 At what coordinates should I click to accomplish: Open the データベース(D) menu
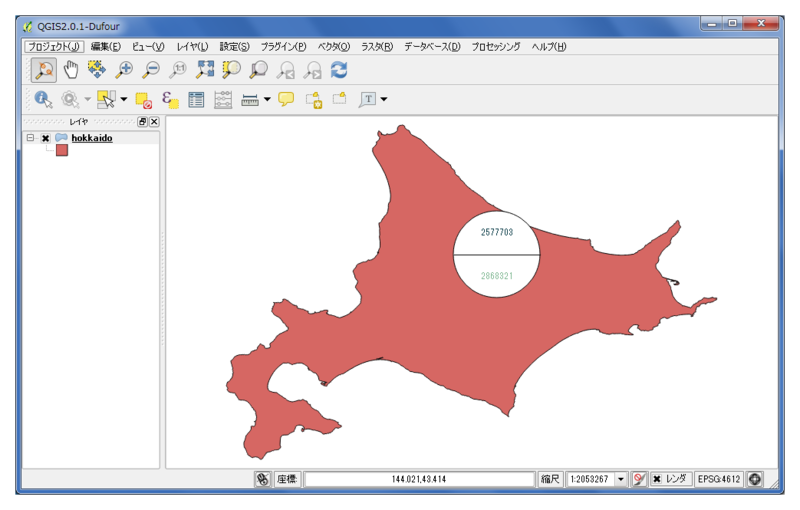point(432,46)
